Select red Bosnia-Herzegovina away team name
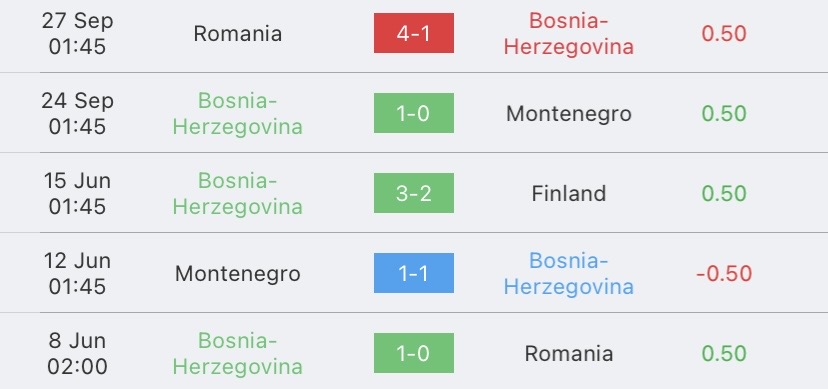Viewport: 828px width, 389px height. 568,33
